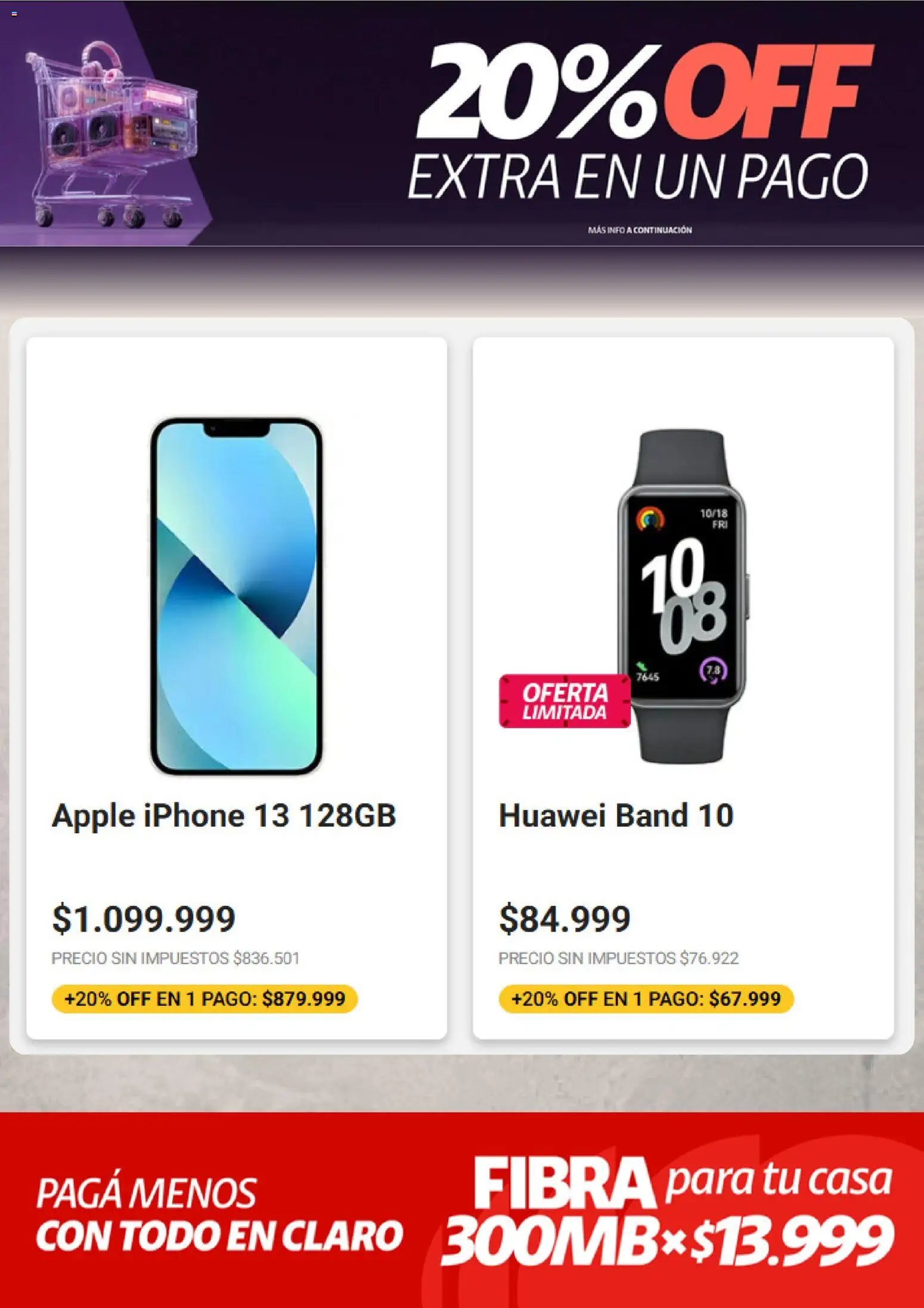924x1308 pixels.
Task: Select the yellow $67.999 one-payment offer
Action: point(646,998)
